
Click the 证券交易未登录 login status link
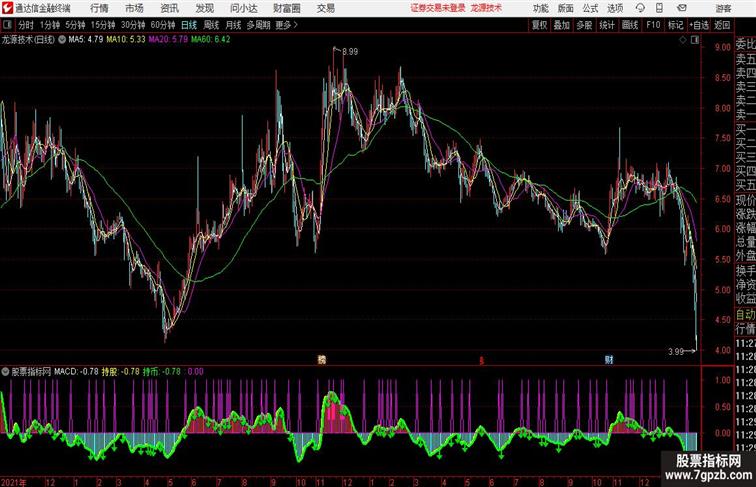438,8
